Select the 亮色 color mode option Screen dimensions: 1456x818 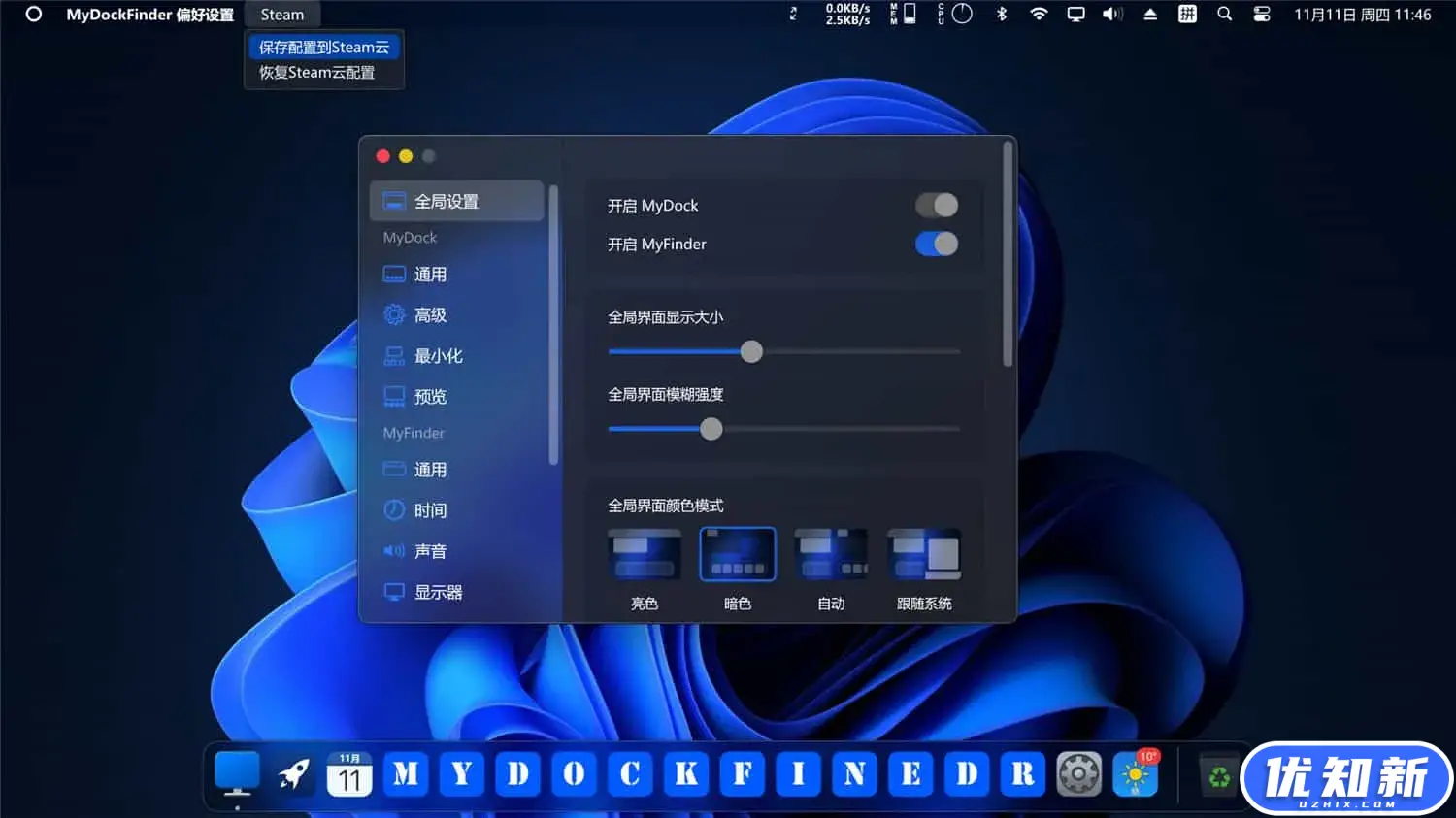(x=644, y=553)
